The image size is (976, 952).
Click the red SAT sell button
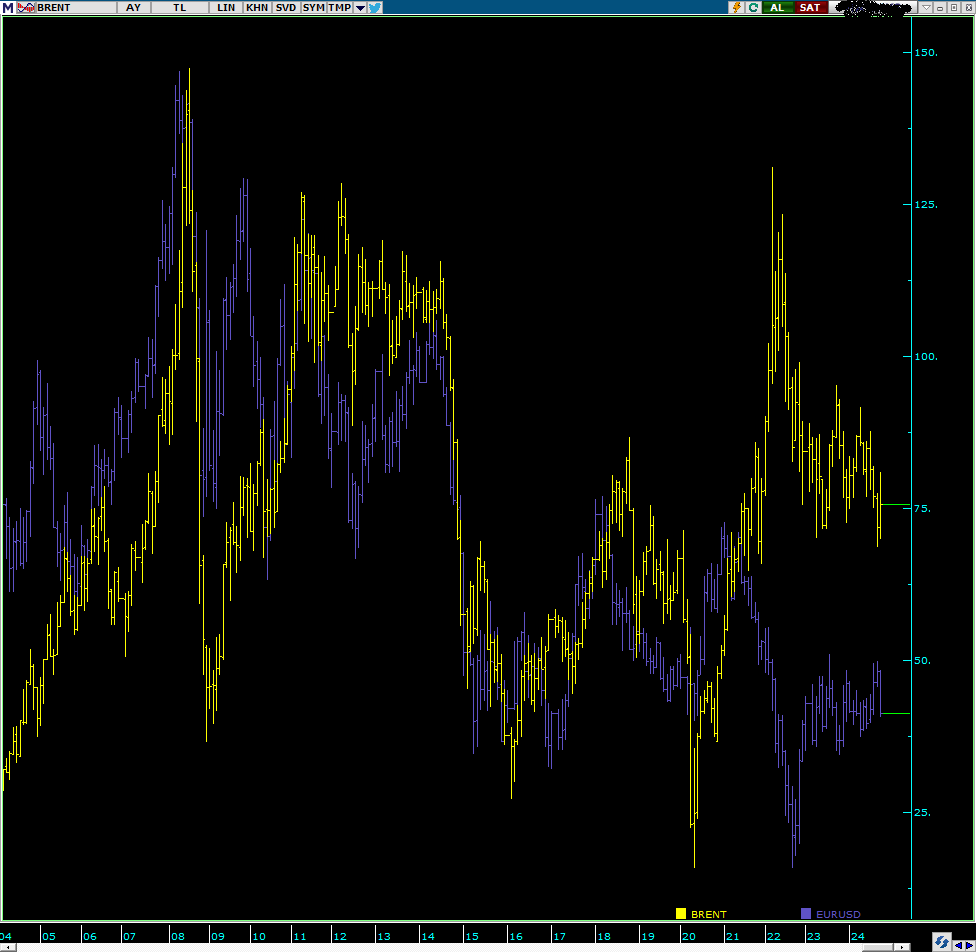[809, 7]
